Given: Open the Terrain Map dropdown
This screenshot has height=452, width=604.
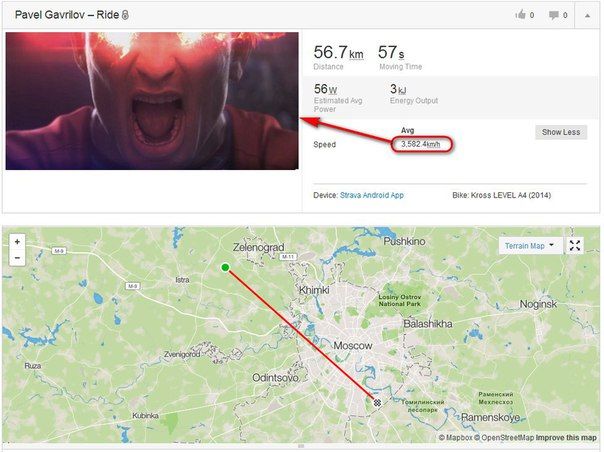Looking at the screenshot, I should [x=529, y=245].
